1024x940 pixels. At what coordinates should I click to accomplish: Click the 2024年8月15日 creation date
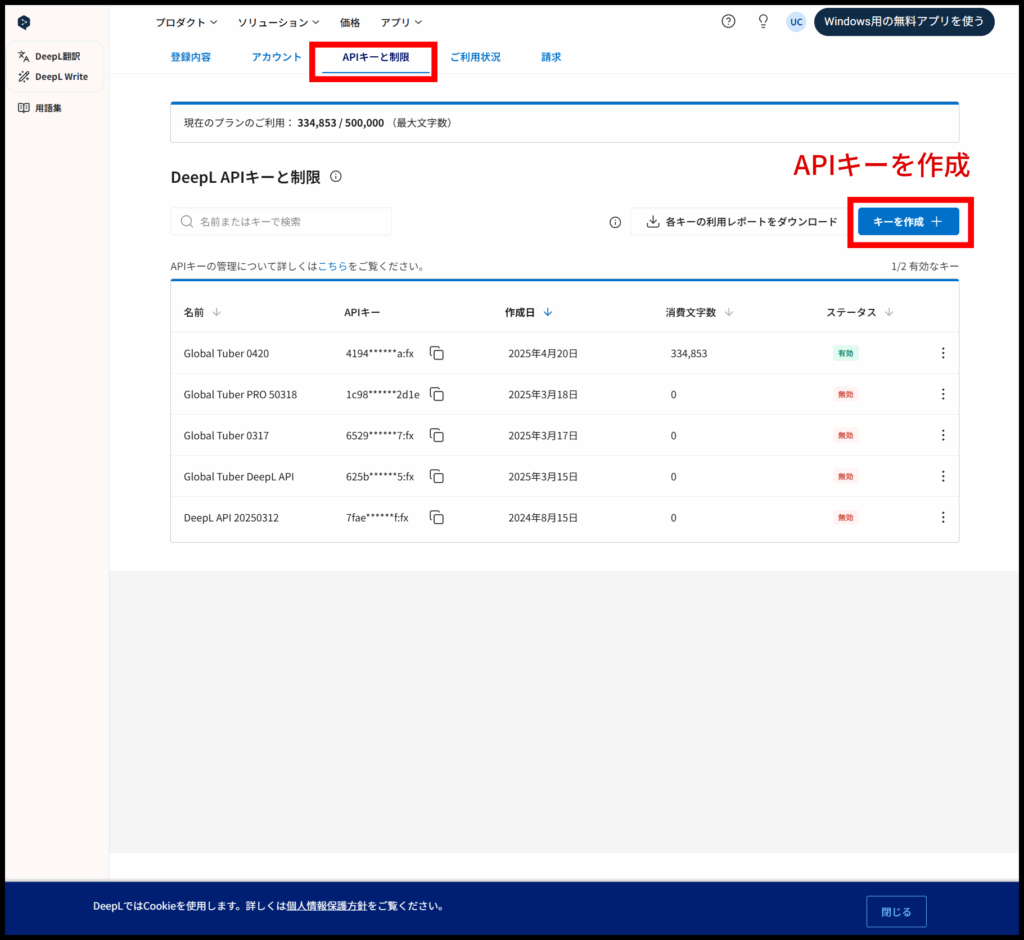point(543,518)
